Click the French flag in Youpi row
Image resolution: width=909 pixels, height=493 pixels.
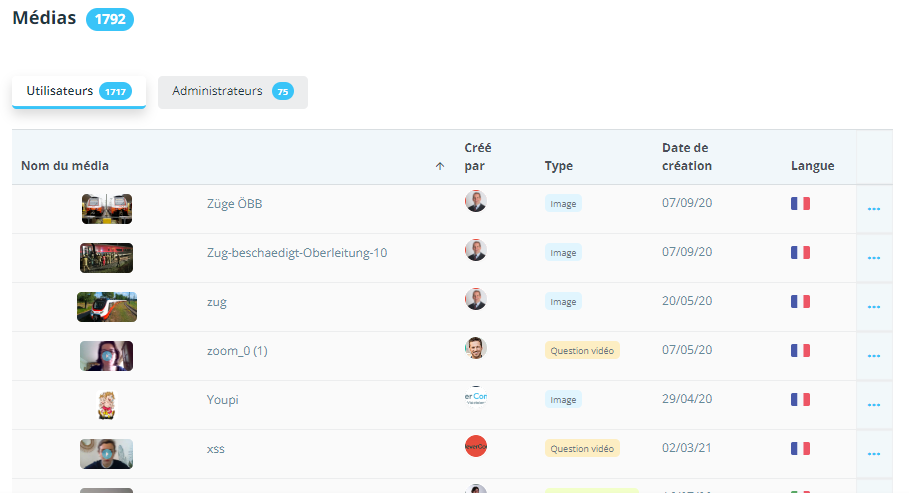(800, 399)
